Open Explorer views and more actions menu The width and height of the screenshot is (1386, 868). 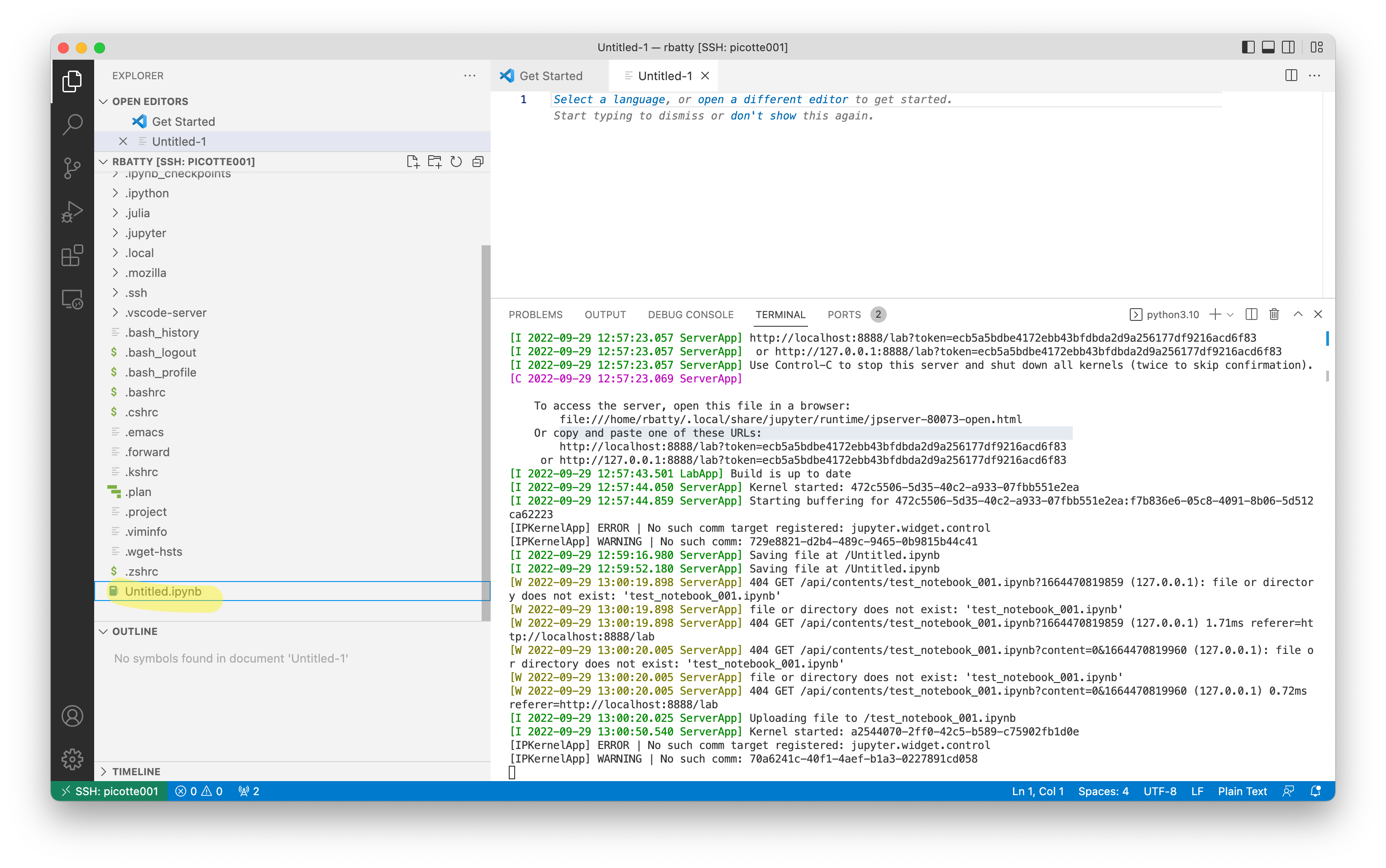pyautogui.click(x=470, y=76)
